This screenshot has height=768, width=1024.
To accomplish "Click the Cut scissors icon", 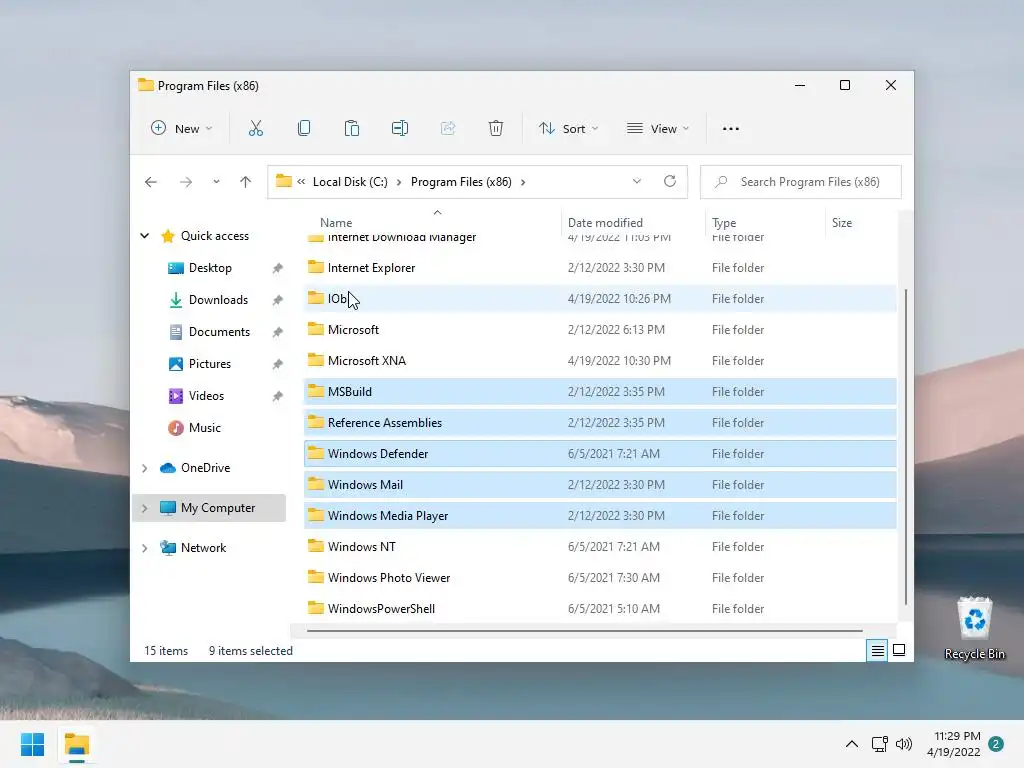I will click(x=255, y=129).
